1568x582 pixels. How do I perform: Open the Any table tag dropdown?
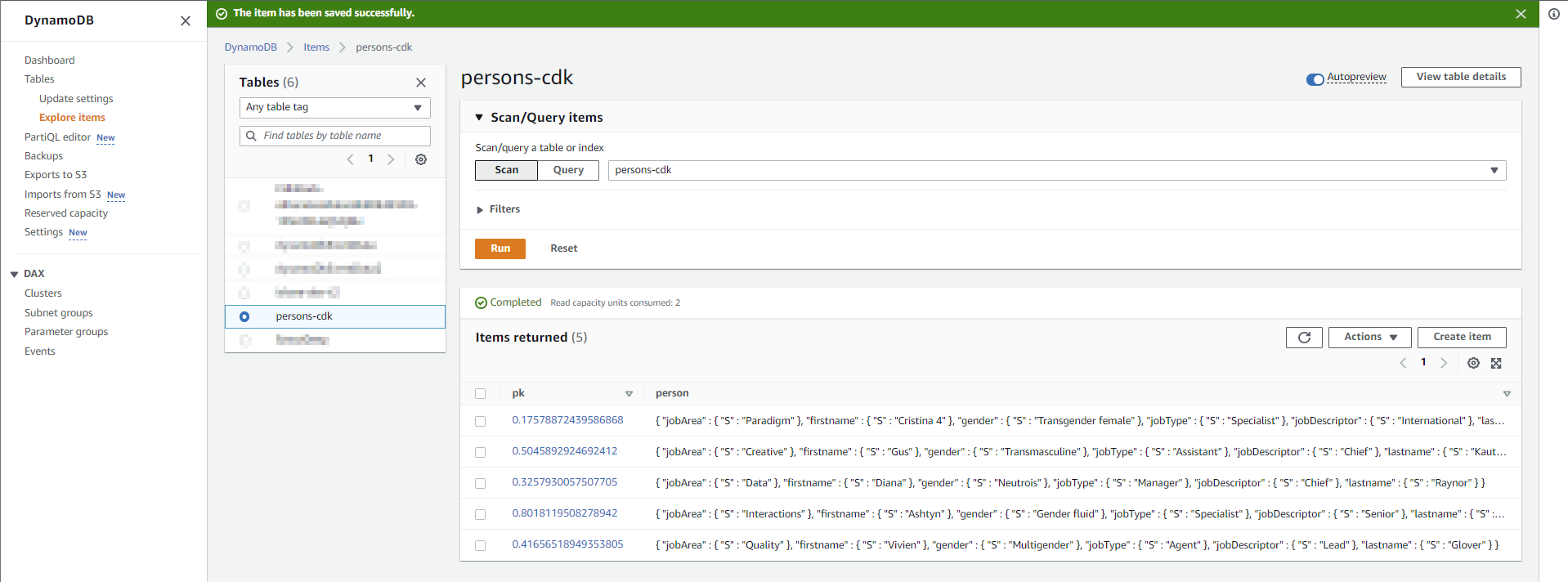pyautogui.click(x=334, y=108)
